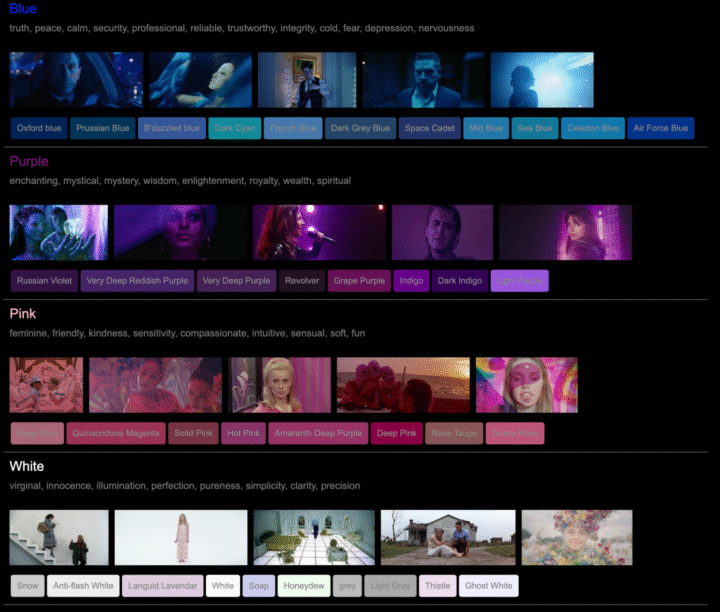View thumbnail of man adjusting tie in hallway
This screenshot has height=612, width=720.
click(x=307, y=80)
